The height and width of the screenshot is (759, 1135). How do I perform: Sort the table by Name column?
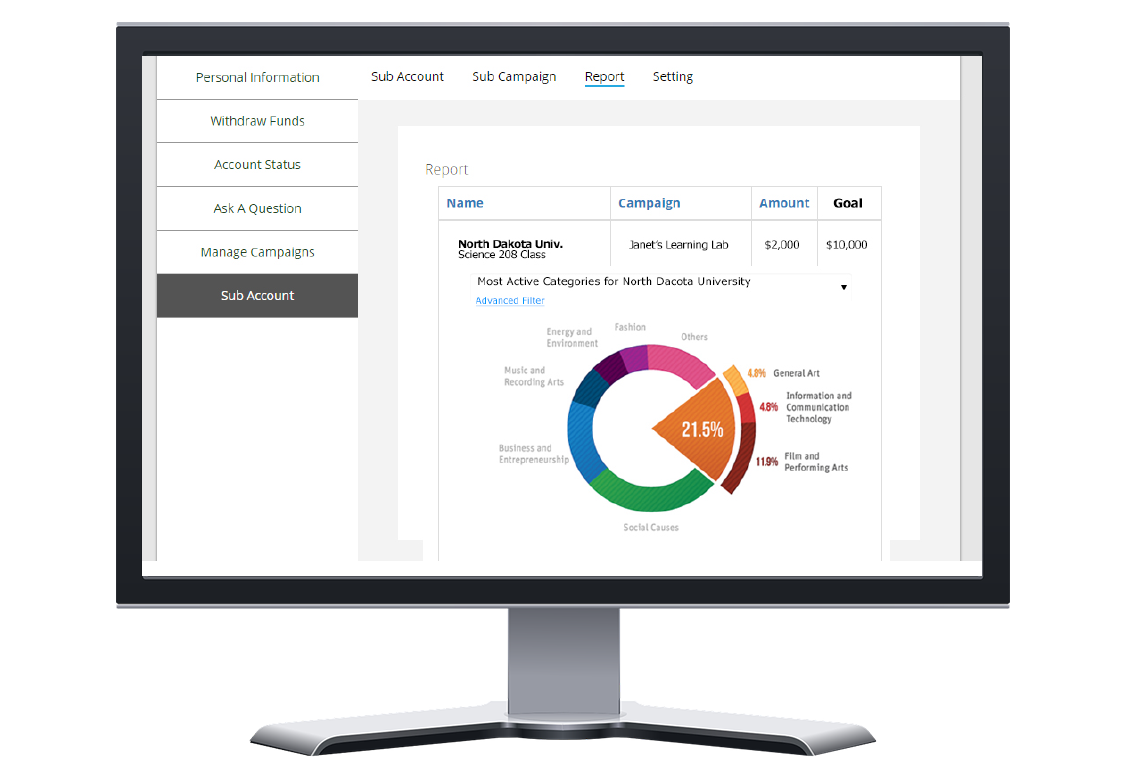(465, 203)
